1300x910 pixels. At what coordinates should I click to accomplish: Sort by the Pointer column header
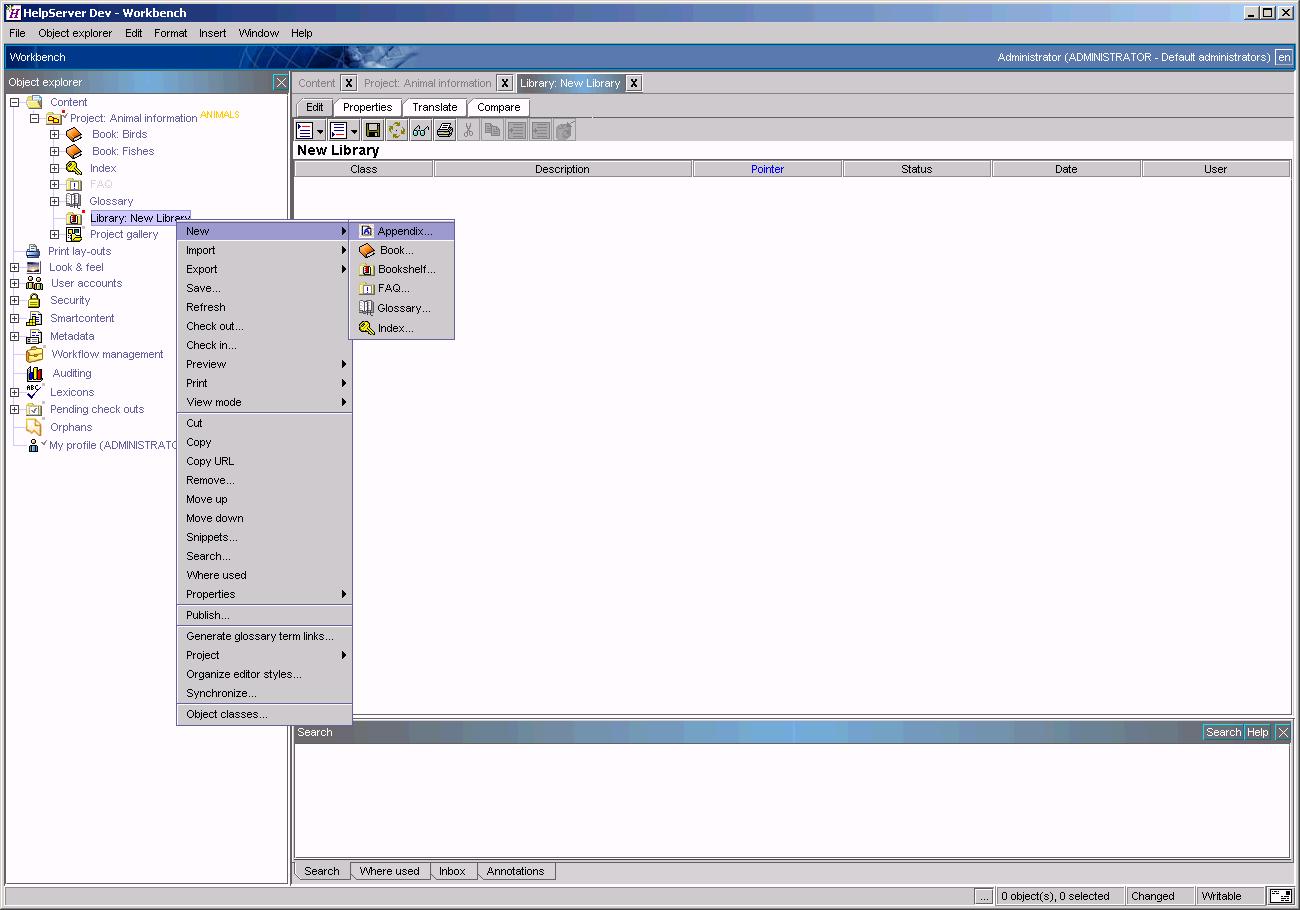767,169
